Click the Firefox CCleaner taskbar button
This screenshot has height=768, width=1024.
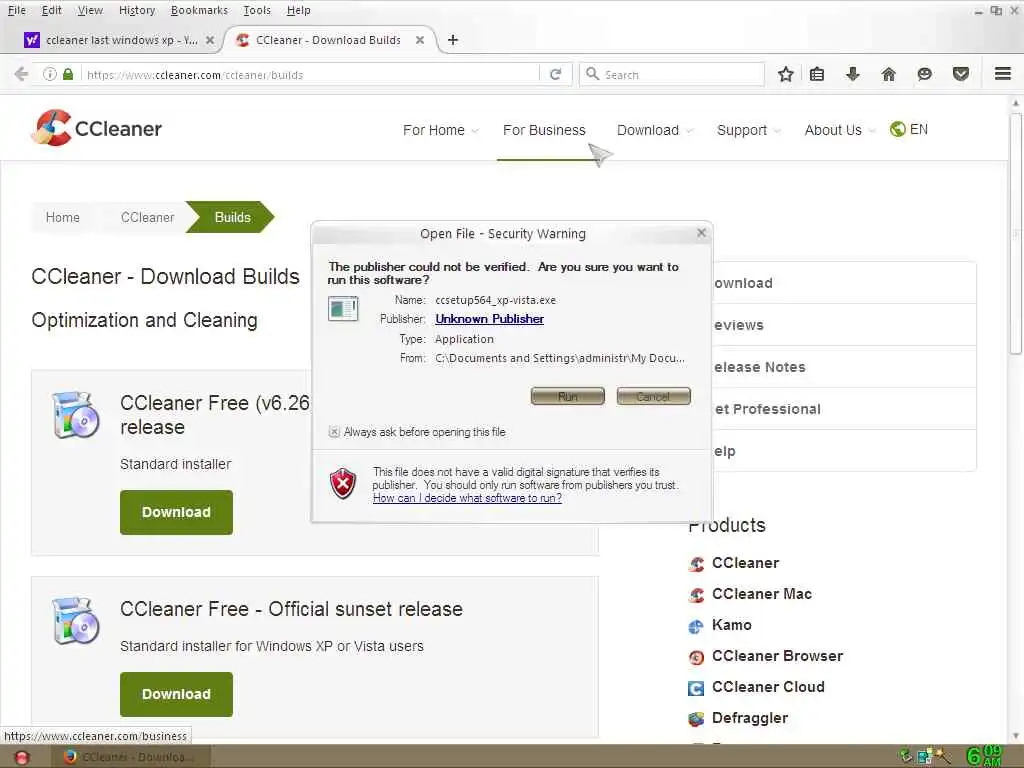(x=129, y=757)
